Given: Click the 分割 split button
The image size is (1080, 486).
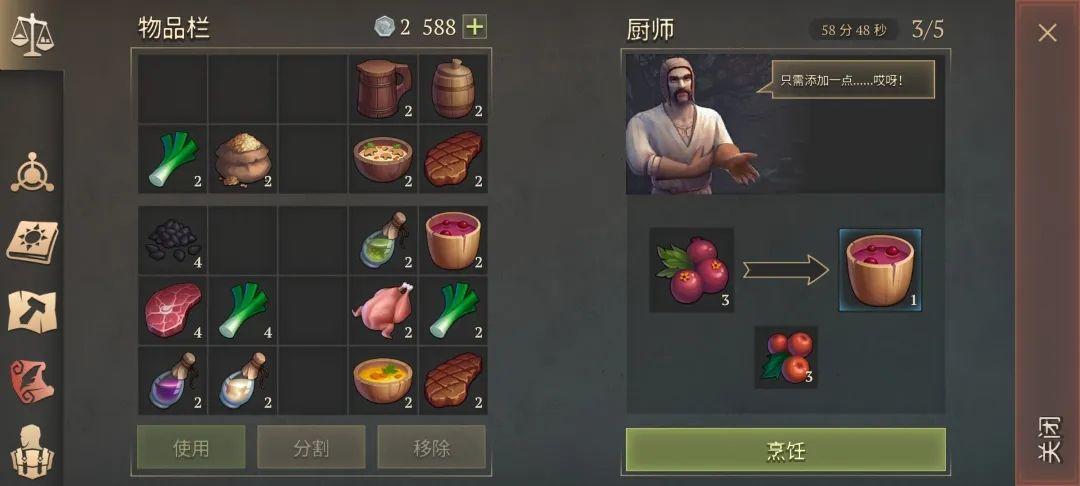Looking at the screenshot, I should pyautogui.click(x=311, y=447).
